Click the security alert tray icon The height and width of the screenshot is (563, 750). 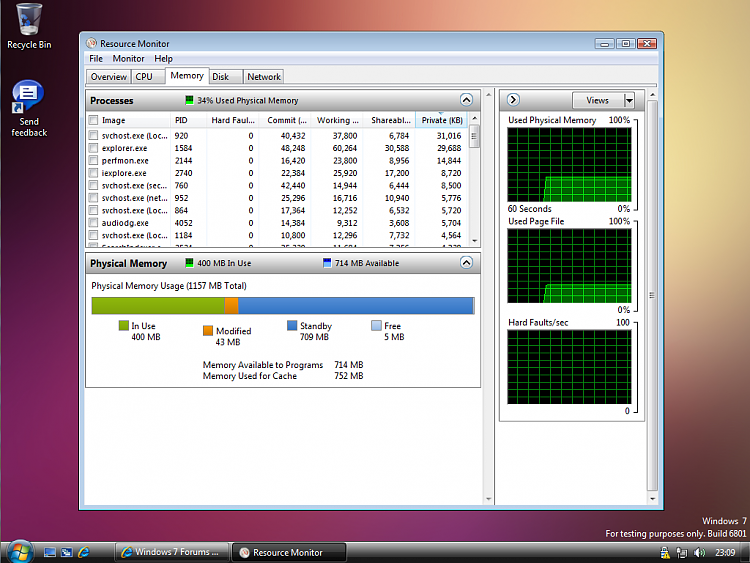click(665, 553)
